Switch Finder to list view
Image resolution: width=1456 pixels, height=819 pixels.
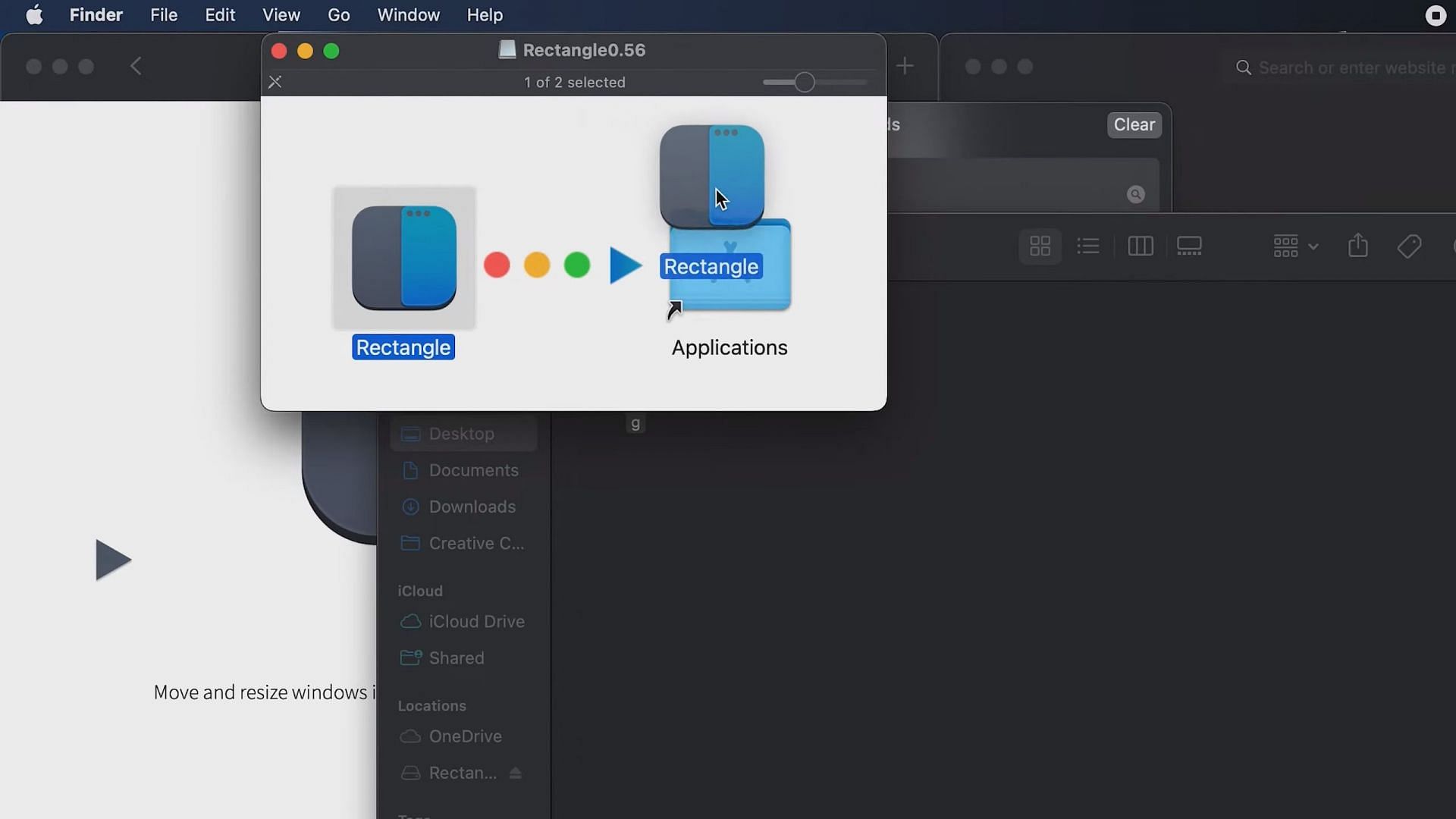(x=1088, y=246)
